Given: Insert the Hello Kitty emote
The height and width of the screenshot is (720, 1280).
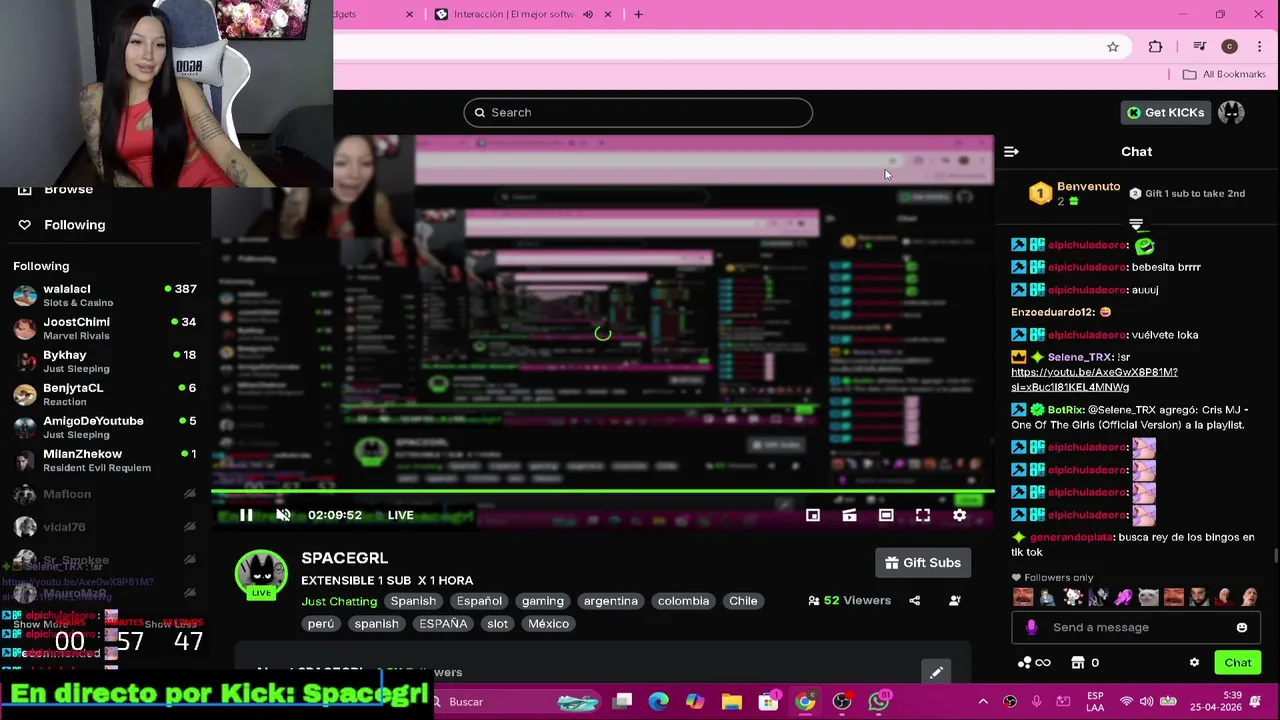Looking at the screenshot, I should (x=1073, y=597).
